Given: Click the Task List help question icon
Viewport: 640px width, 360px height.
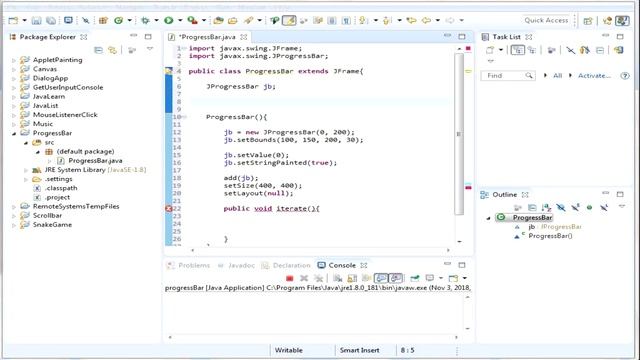Looking at the screenshot, I should [624, 76].
